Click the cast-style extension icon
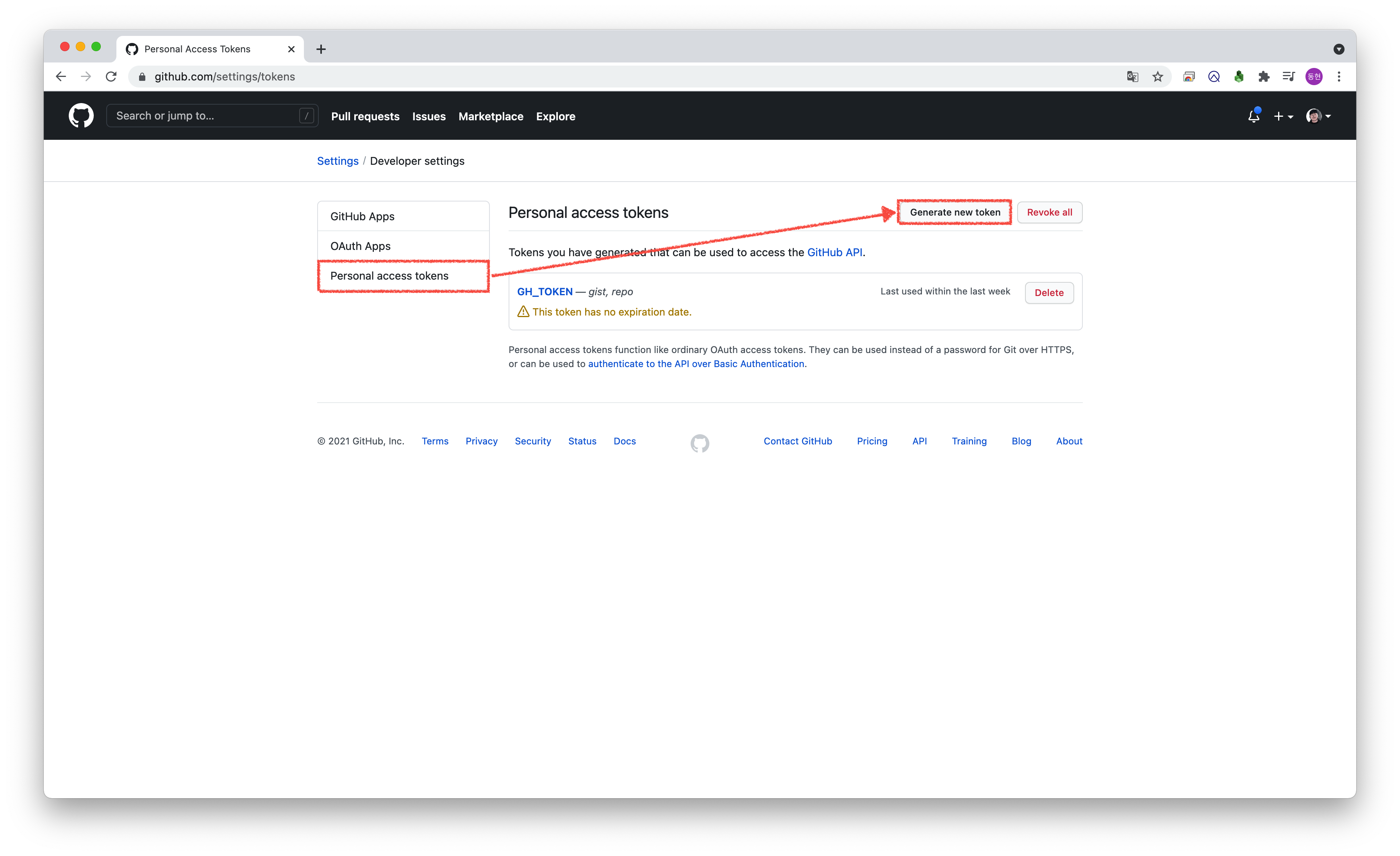The width and height of the screenshot is (1400, 856). 1189,77
